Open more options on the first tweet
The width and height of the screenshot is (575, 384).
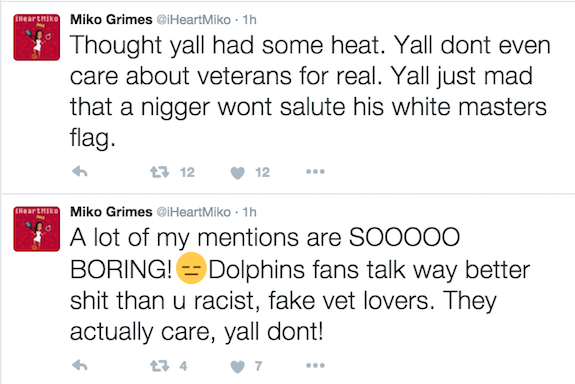tap(315, 172)
